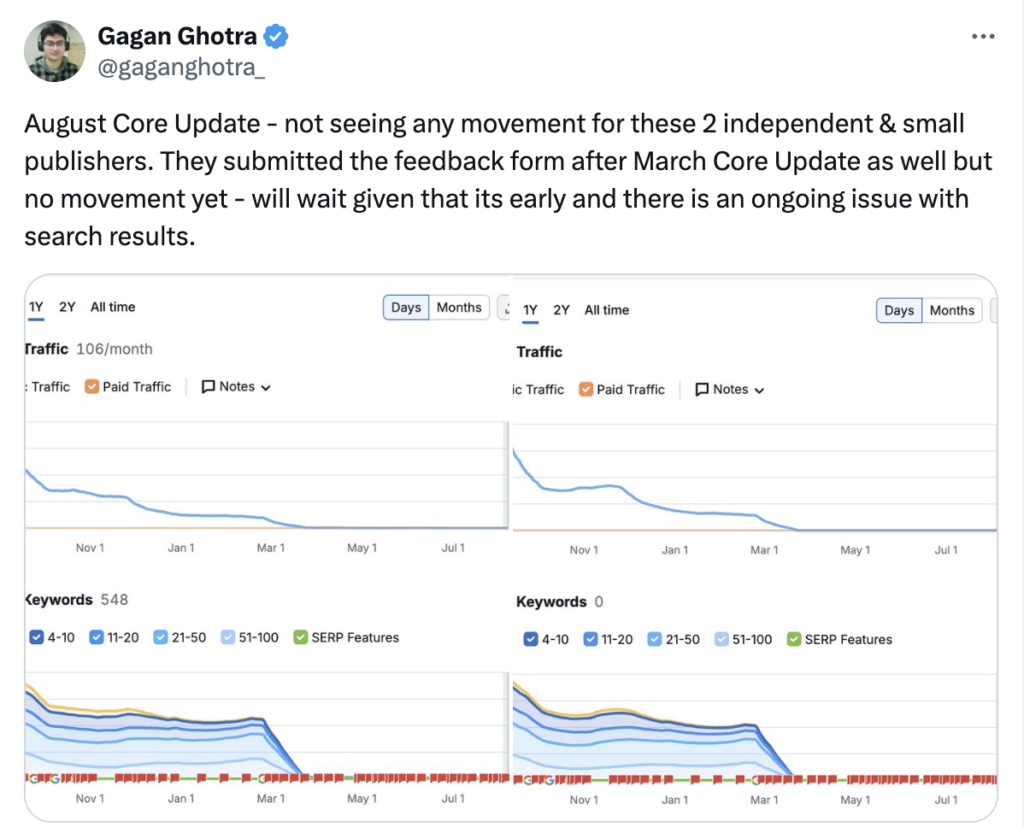Select the right chart's All time tab
This screenshot has width=1024, height=827.
click(607, 310)
